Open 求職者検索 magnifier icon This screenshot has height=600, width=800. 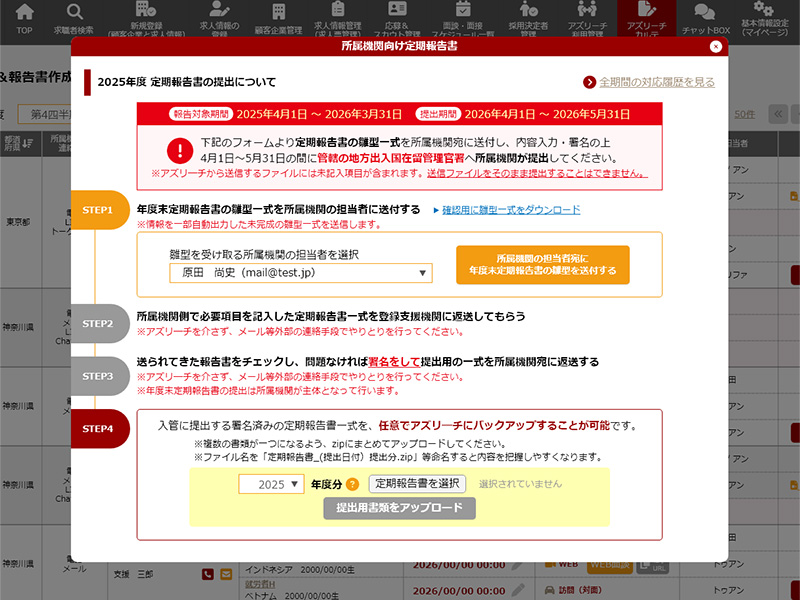pyautogui.click(x=74, y=12)
